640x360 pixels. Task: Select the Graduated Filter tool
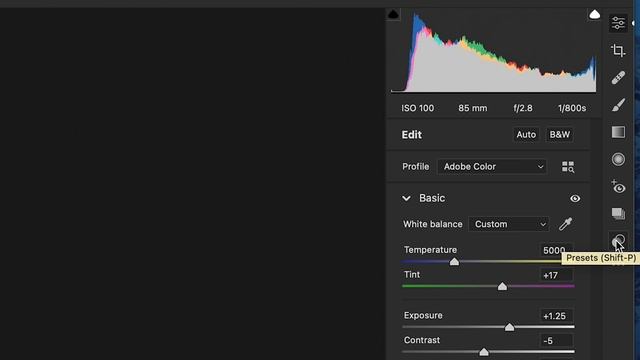(x=618, y=132)
